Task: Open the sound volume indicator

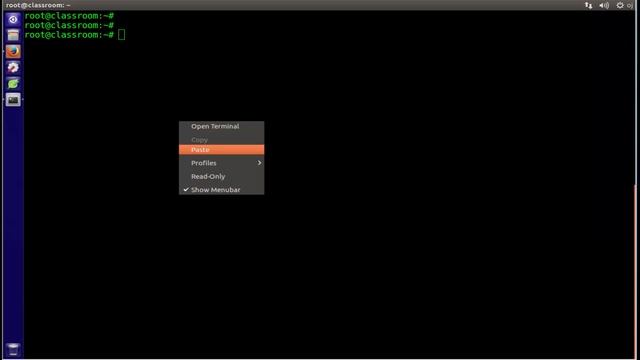Action: (x=604, y=5)
